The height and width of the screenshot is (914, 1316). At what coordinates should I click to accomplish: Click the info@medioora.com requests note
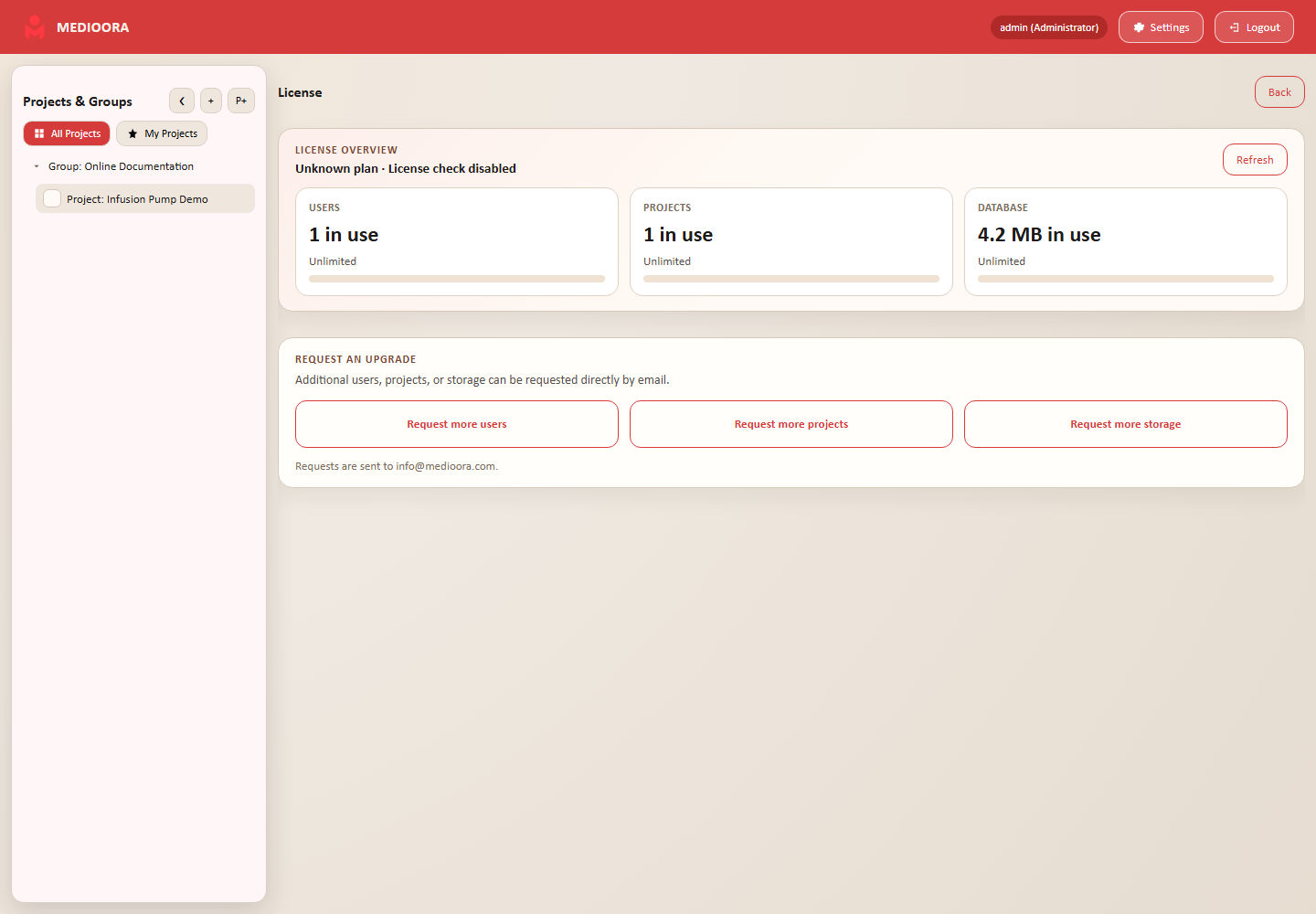(x=397, y=466)
